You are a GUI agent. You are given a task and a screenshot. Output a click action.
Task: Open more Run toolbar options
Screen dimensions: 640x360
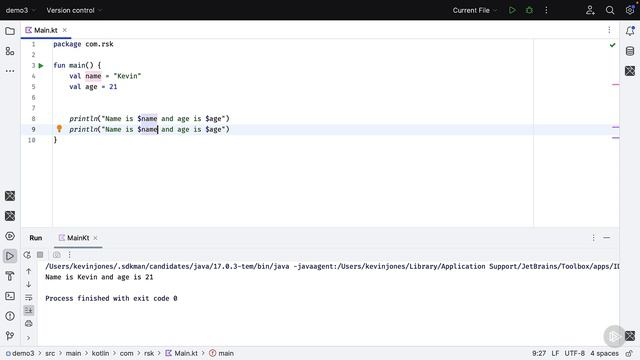[x=69, y=255]
